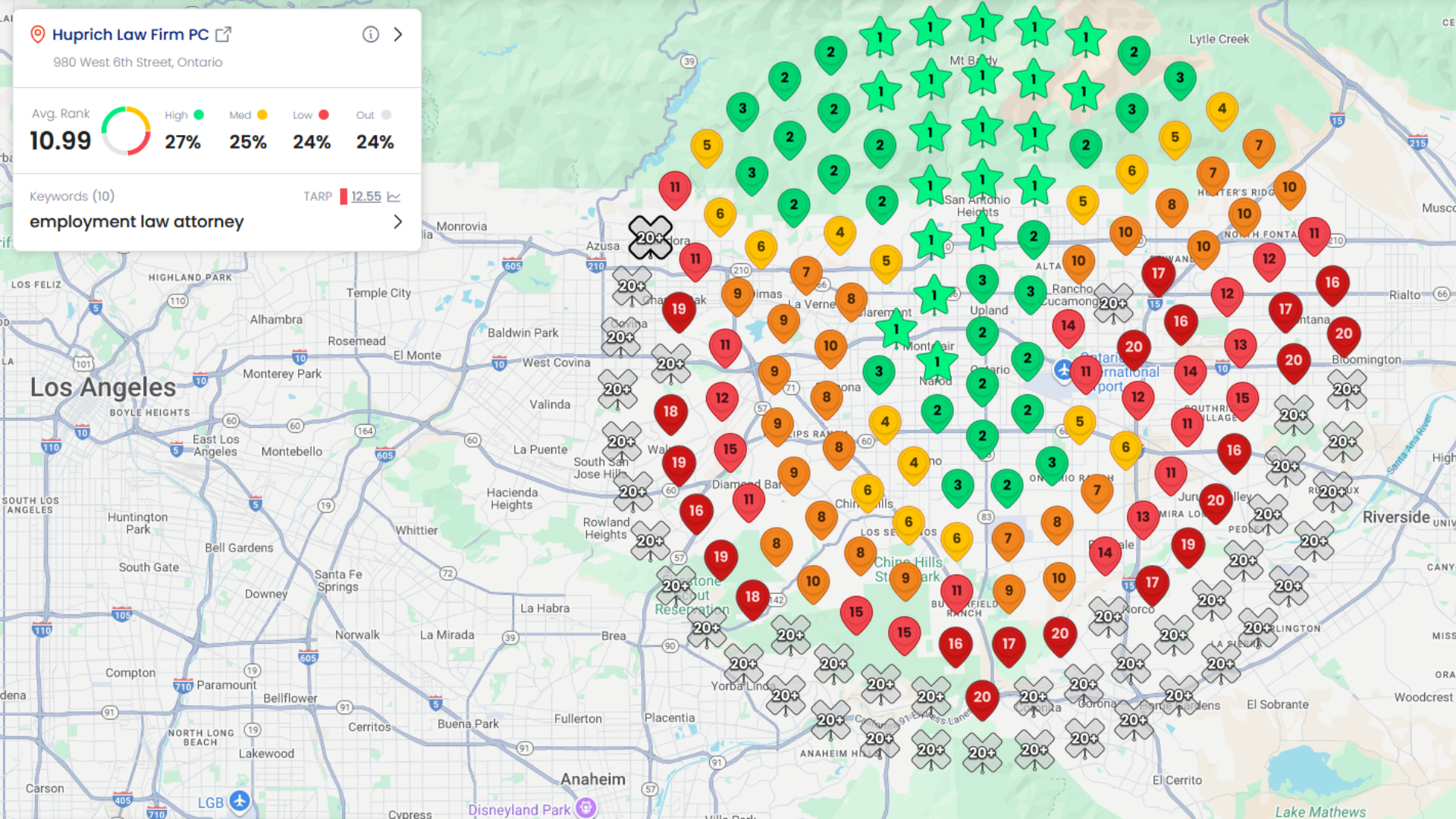Screen dimensions: 1456x819
Task: Click the red location pin icon by firm name
Action: click(x=37, y=34)
